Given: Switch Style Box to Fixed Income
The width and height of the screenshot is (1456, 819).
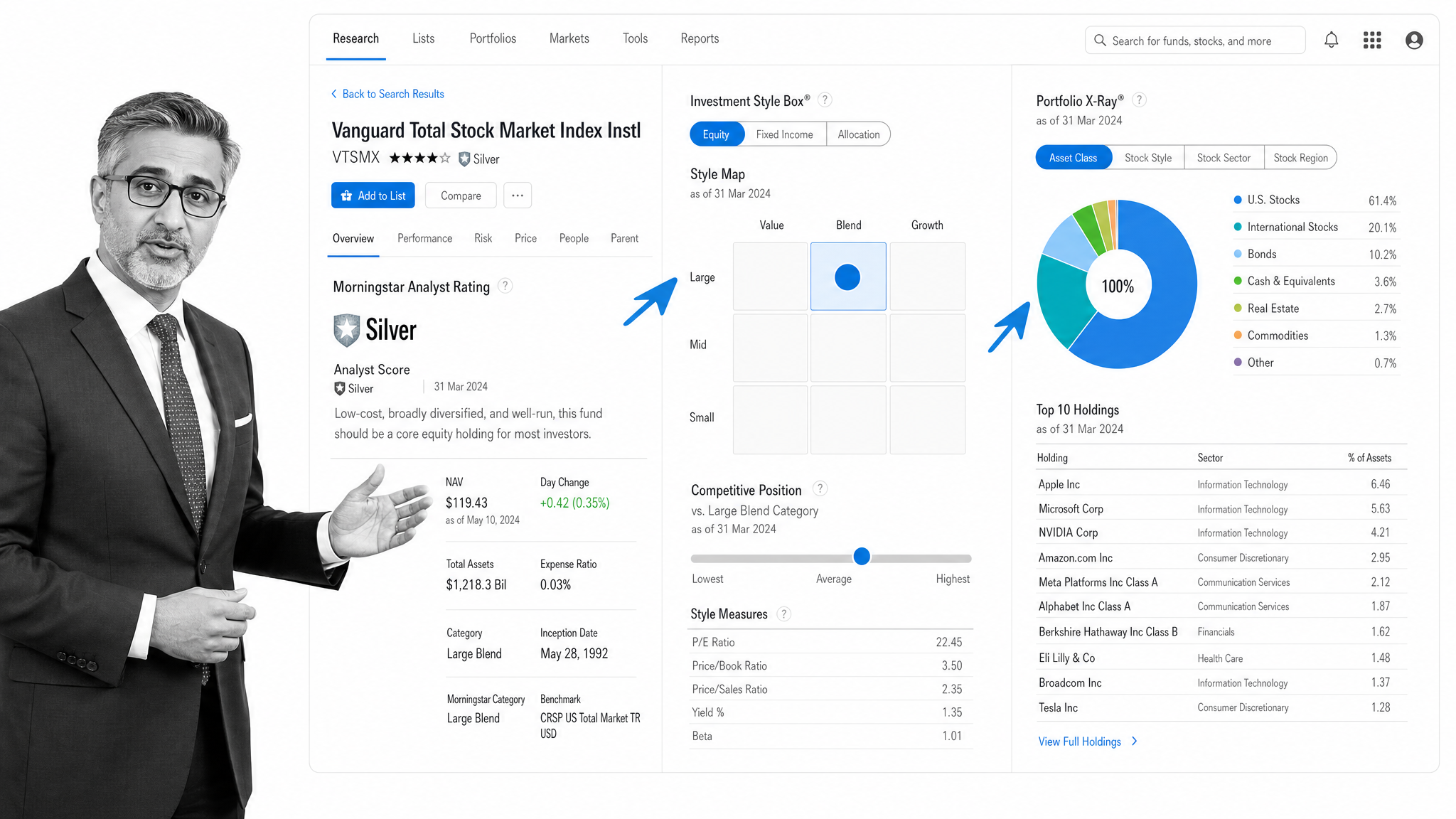Looking at the screenshot, I should (785, 134).
